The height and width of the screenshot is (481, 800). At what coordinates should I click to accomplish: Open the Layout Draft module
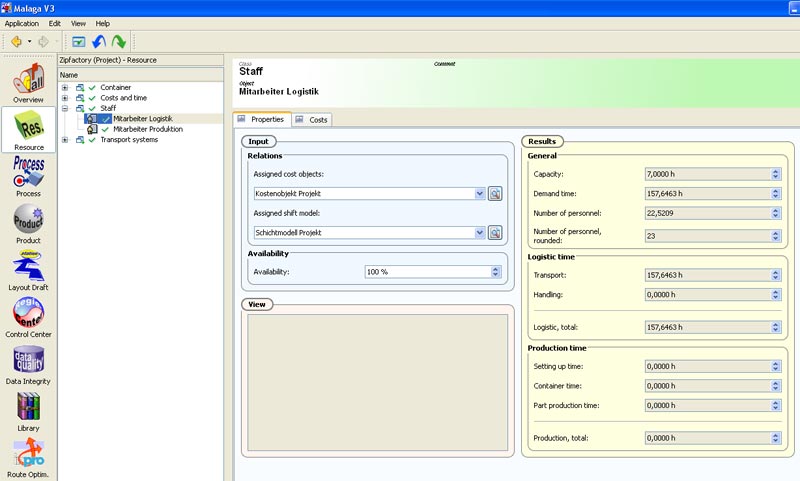29,270
